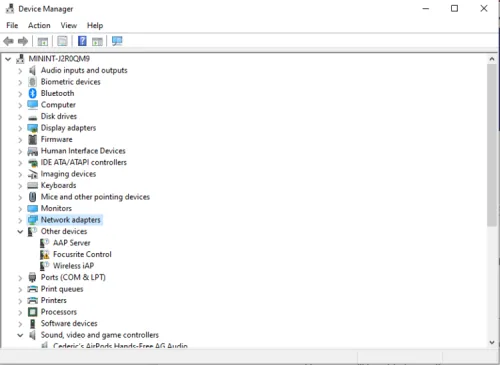This screenshot has width=500, height=365.
Task: Click the IDE ATA/ATAPI controllers icon
Action: pyautogui.click(x=32, y=163)
